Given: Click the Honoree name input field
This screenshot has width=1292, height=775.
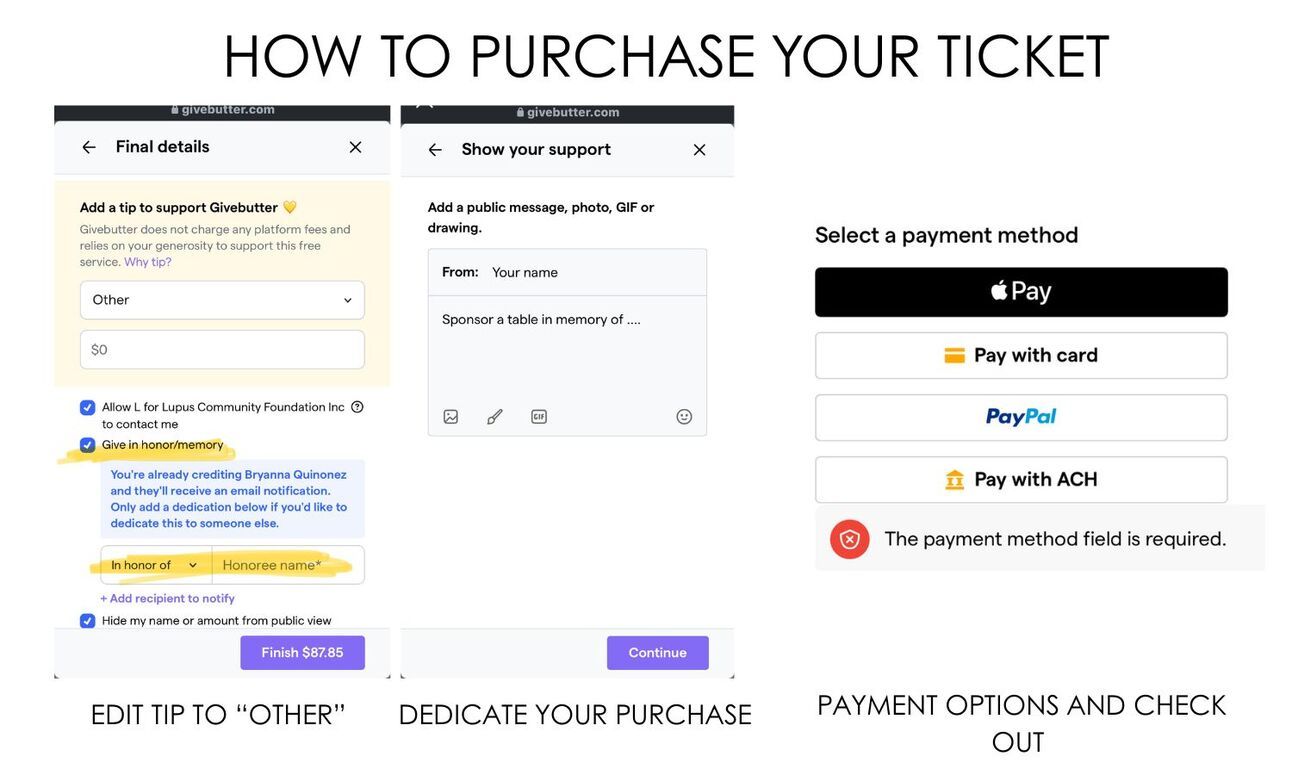Looking at the screenshot, I should [287, 565].
